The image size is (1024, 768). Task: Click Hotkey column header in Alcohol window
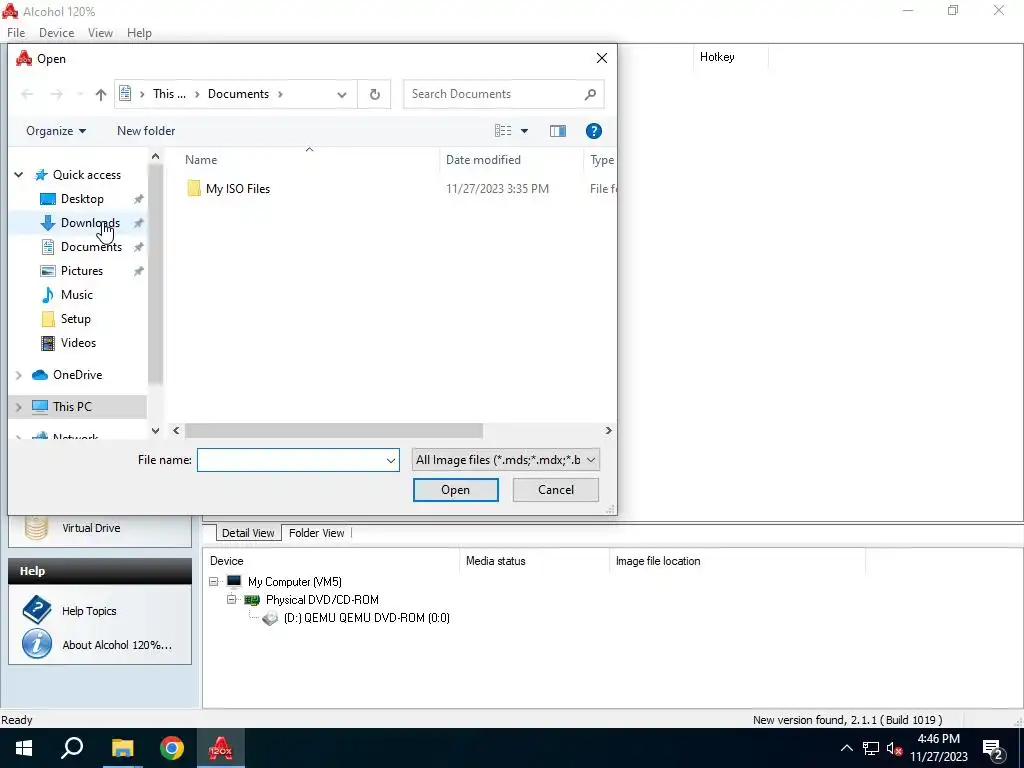(717, 57)
